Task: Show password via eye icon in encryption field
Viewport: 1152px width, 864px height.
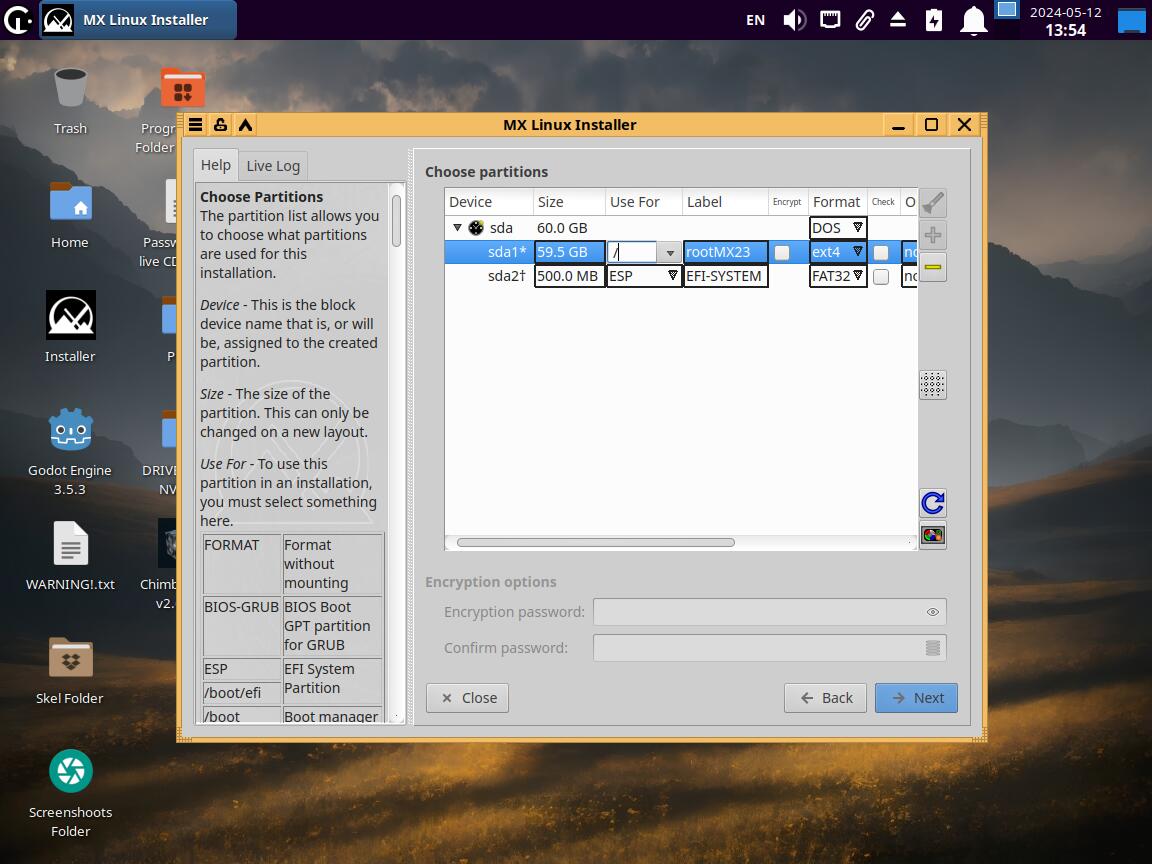Action: (x=932, y=612)
